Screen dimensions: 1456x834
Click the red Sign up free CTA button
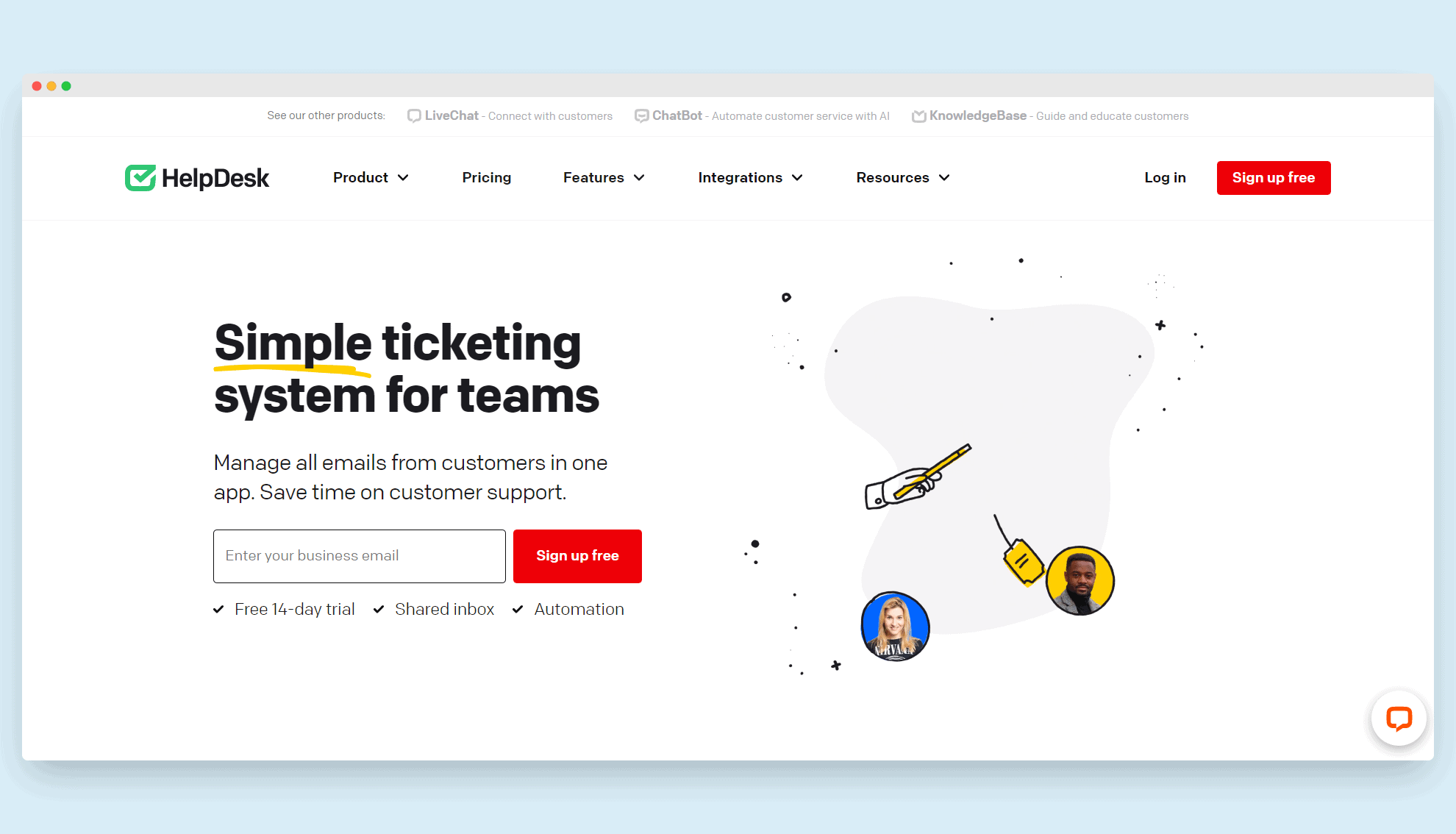tap(1274, 177)
